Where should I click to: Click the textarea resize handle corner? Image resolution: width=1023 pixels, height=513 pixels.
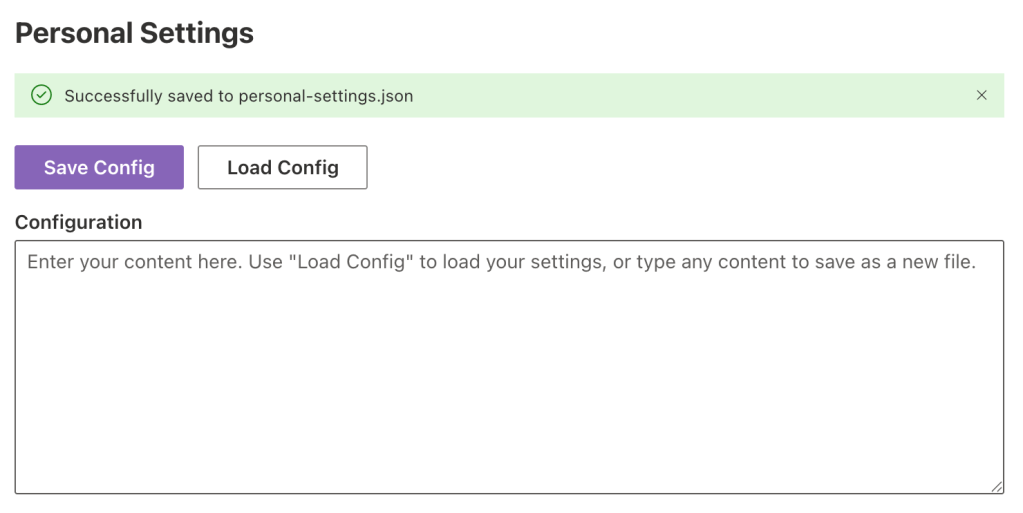(x=996, y=486)
